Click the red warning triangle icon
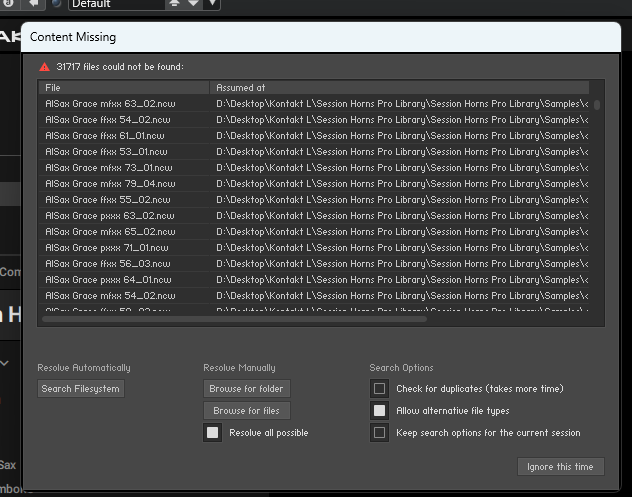The height and width of the screenshot is (497, 632). tap(44, 67)
